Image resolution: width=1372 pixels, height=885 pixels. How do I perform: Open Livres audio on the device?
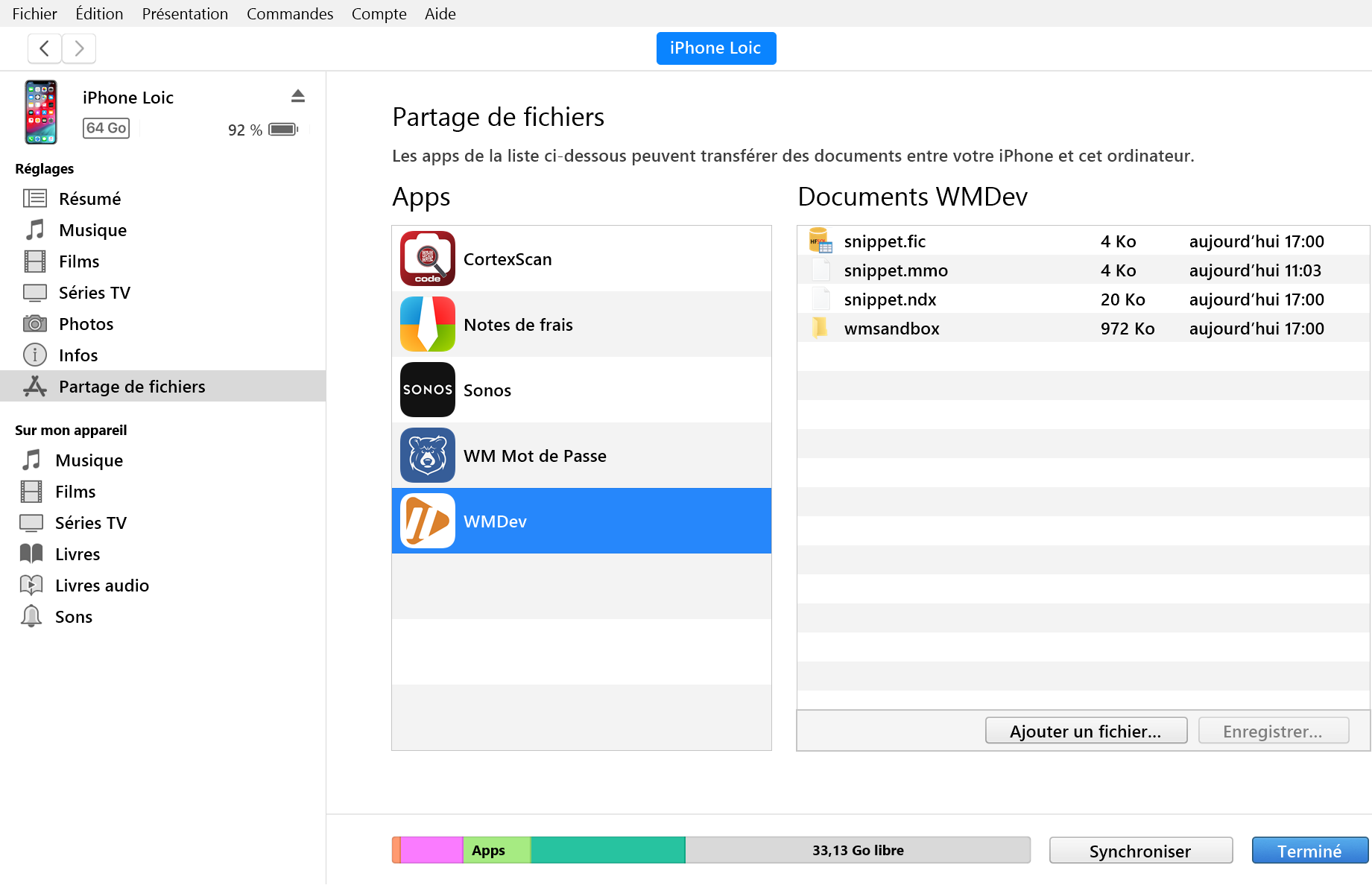[102, 586]
